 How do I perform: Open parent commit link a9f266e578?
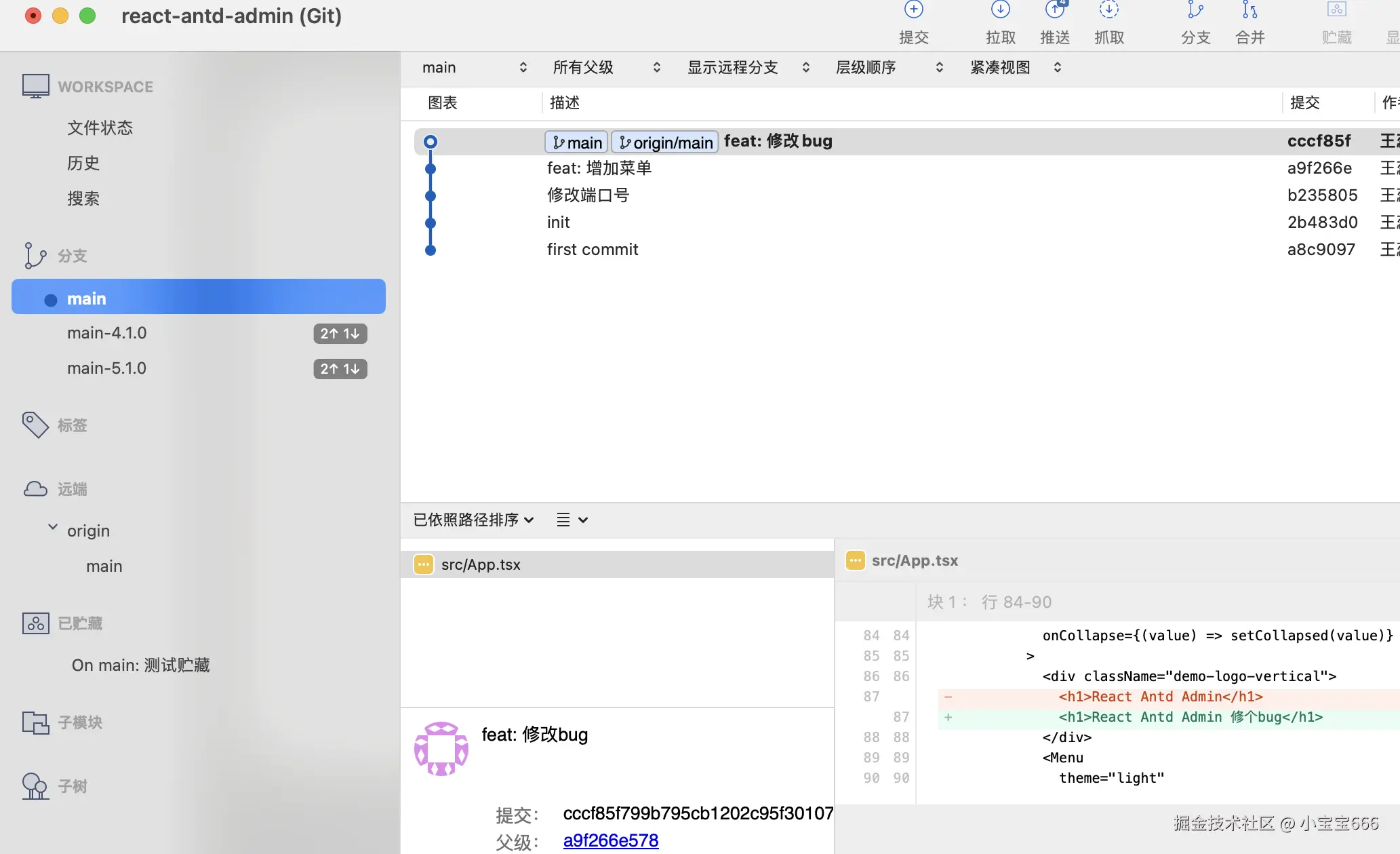click(609, 840)
